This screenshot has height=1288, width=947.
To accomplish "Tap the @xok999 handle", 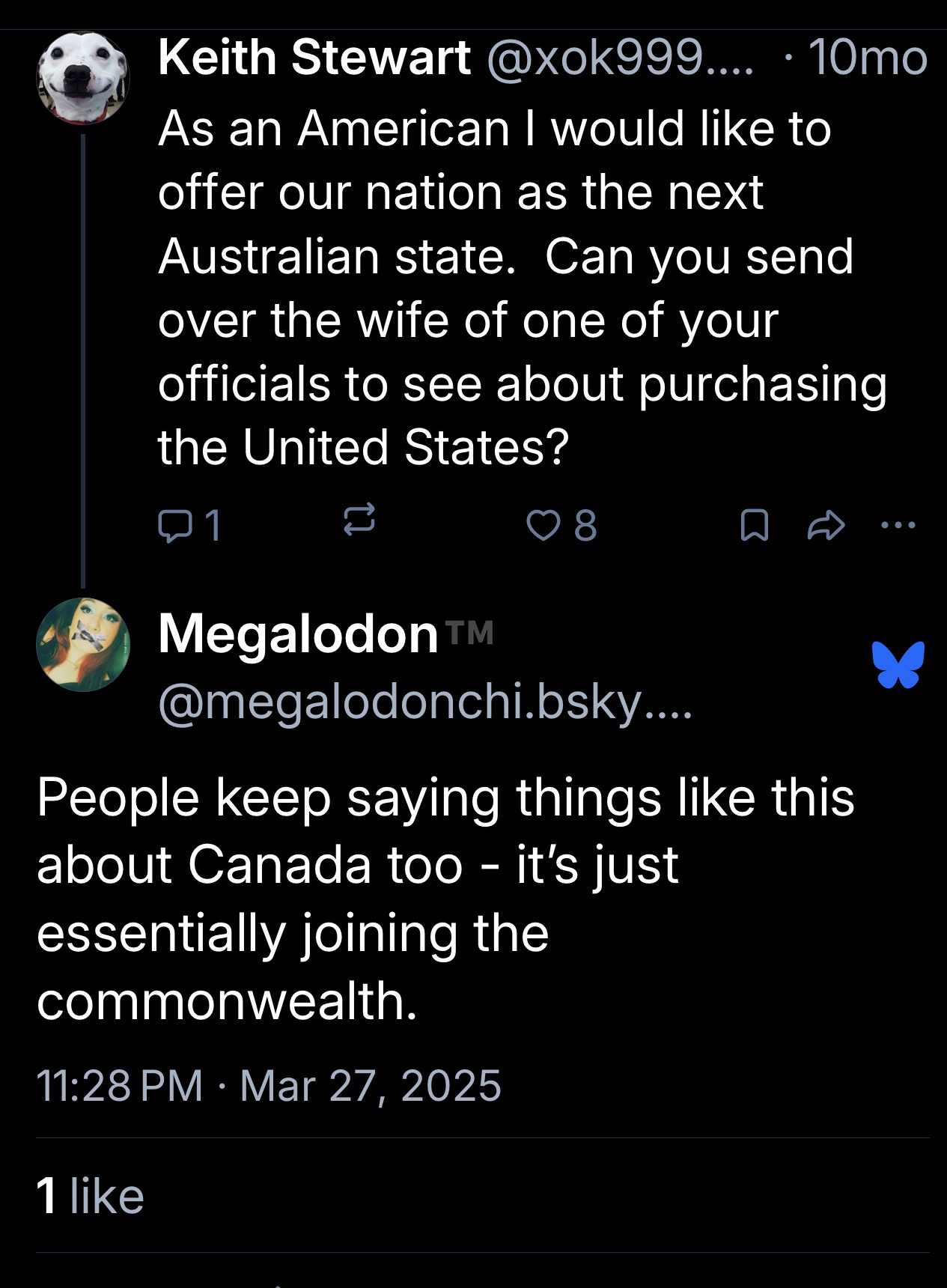I will (x=621, y=58).
